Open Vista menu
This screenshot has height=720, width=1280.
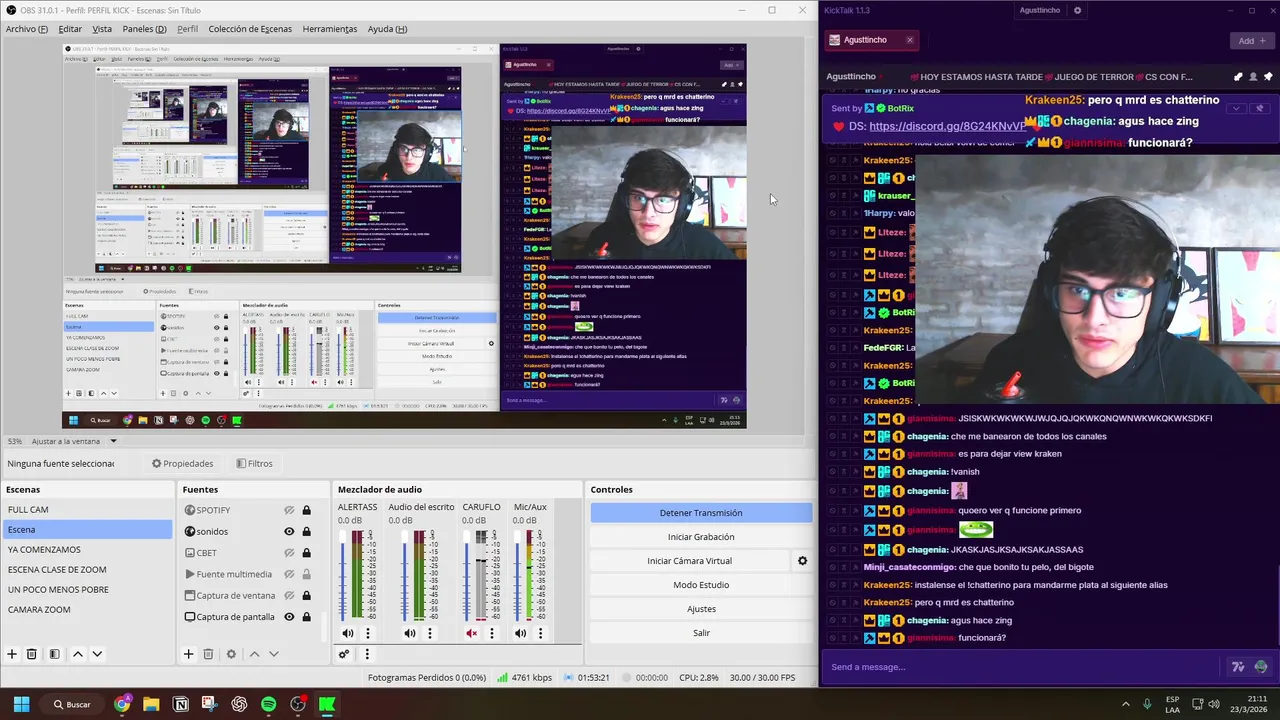(x=102, y=29)
